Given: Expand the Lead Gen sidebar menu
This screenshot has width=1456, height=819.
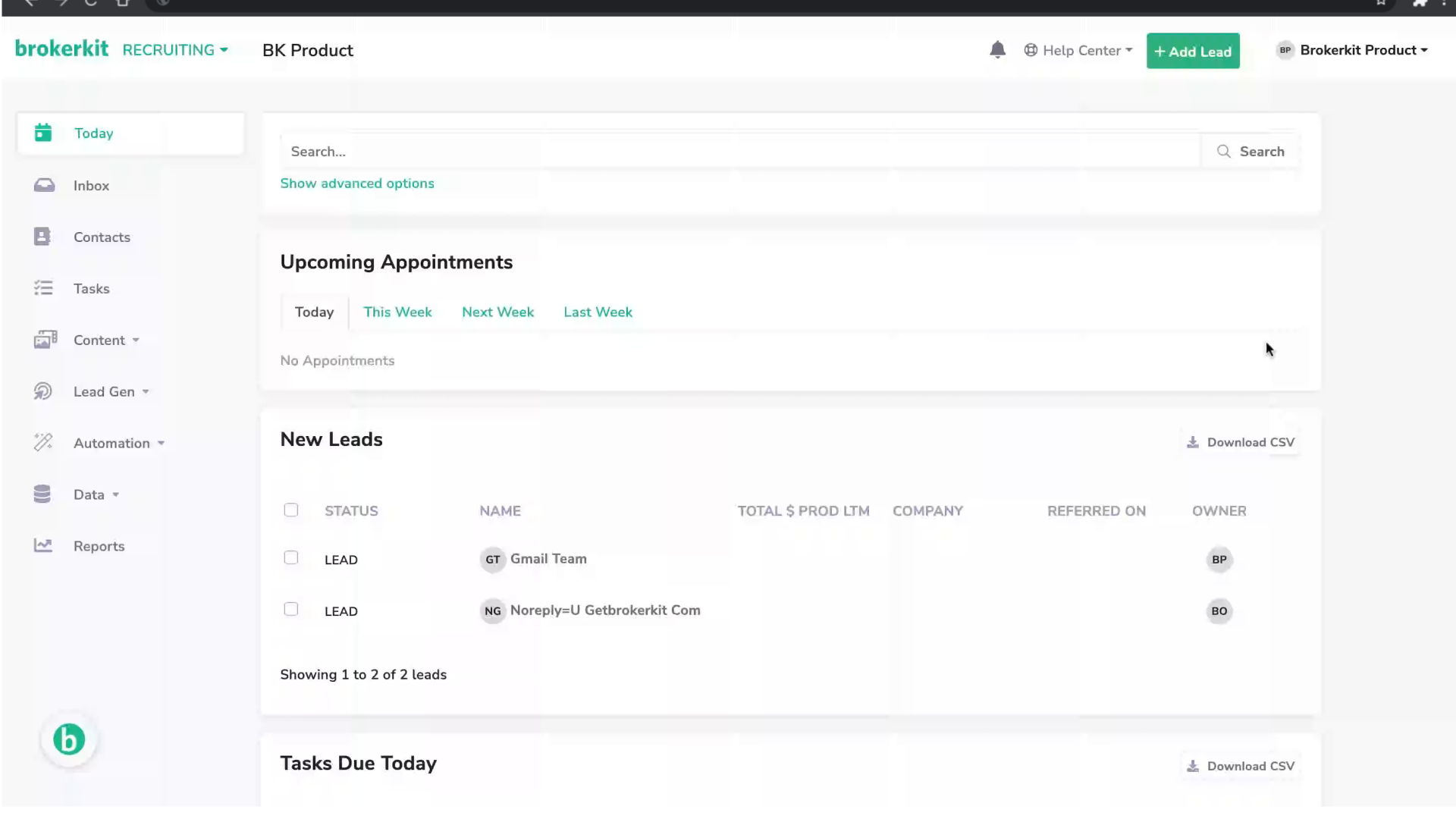Looking at the screenshot, I should point(111,391).
